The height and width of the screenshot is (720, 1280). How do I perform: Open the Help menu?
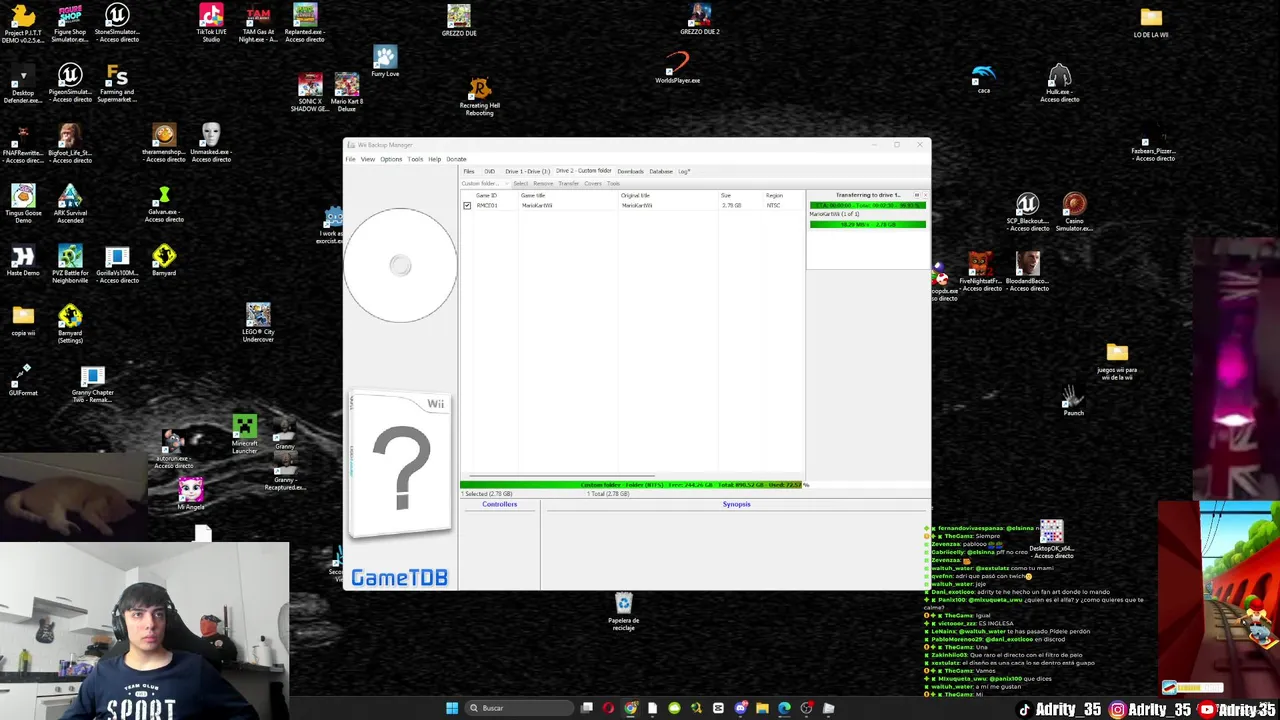click(434, 159)
